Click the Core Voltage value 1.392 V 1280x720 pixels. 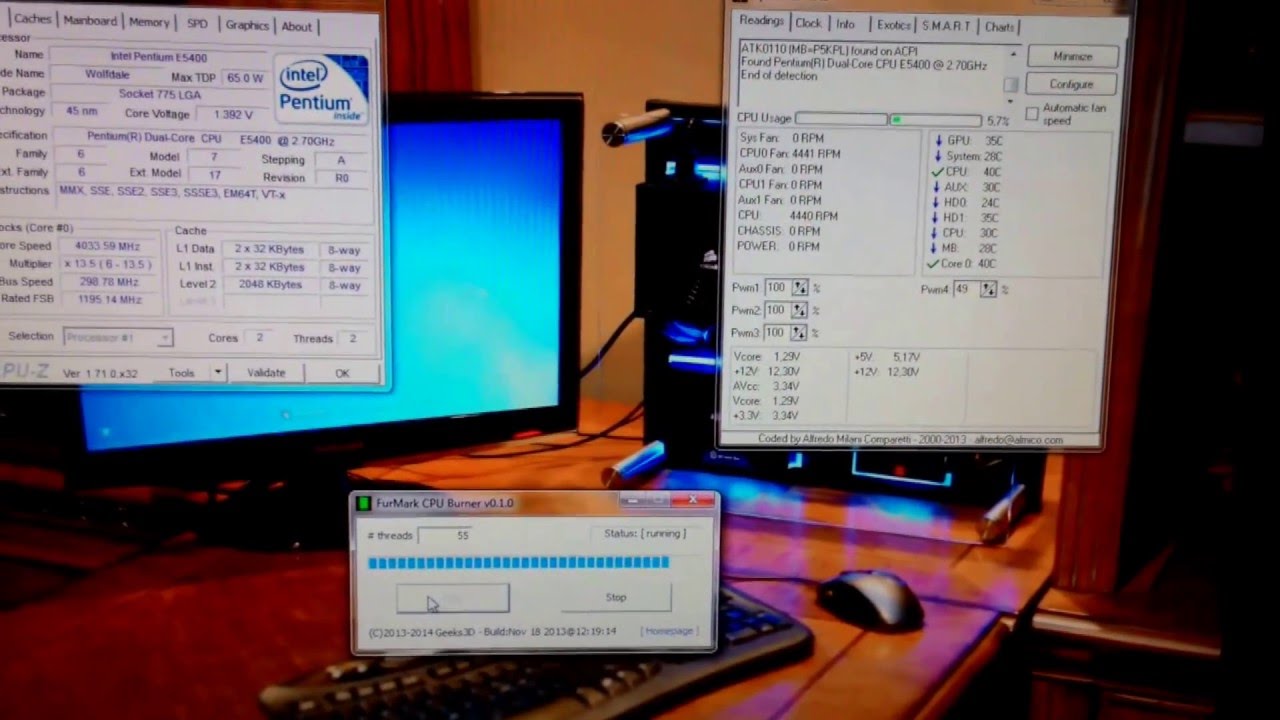click(x=233, y=114)
